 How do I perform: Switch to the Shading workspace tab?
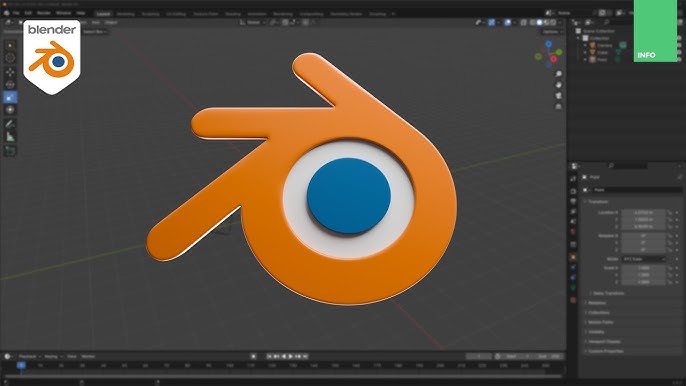pyautogui.click(x=233, y=14)
